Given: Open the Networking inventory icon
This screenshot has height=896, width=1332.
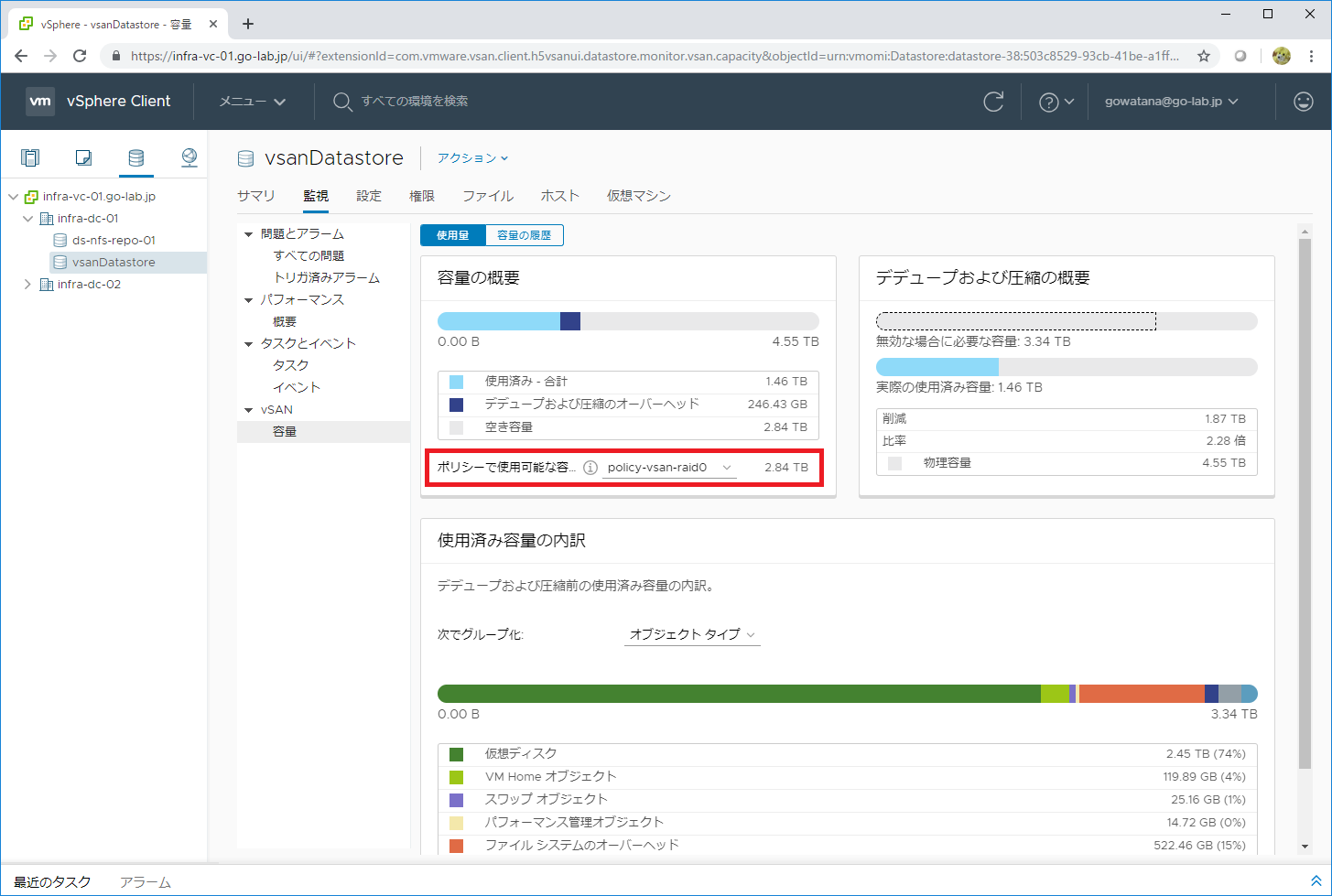Looking at the screenshot, I should (189, 158).
